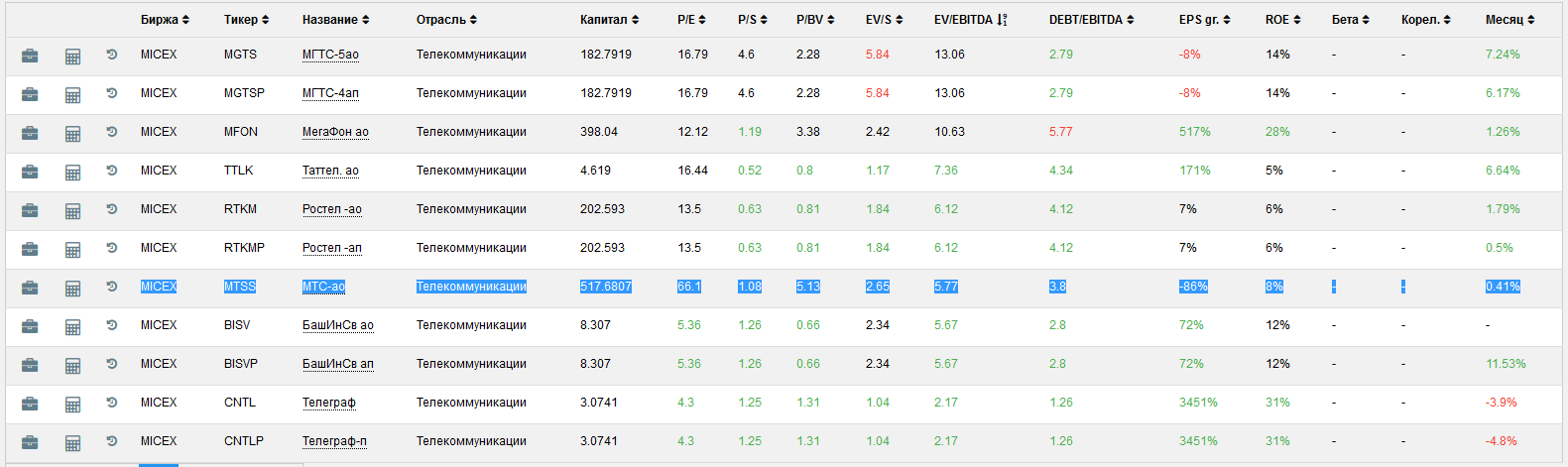Click the history icon in the CNTL row
This screenshot has width=1568, height=467.
coord(112,403)
